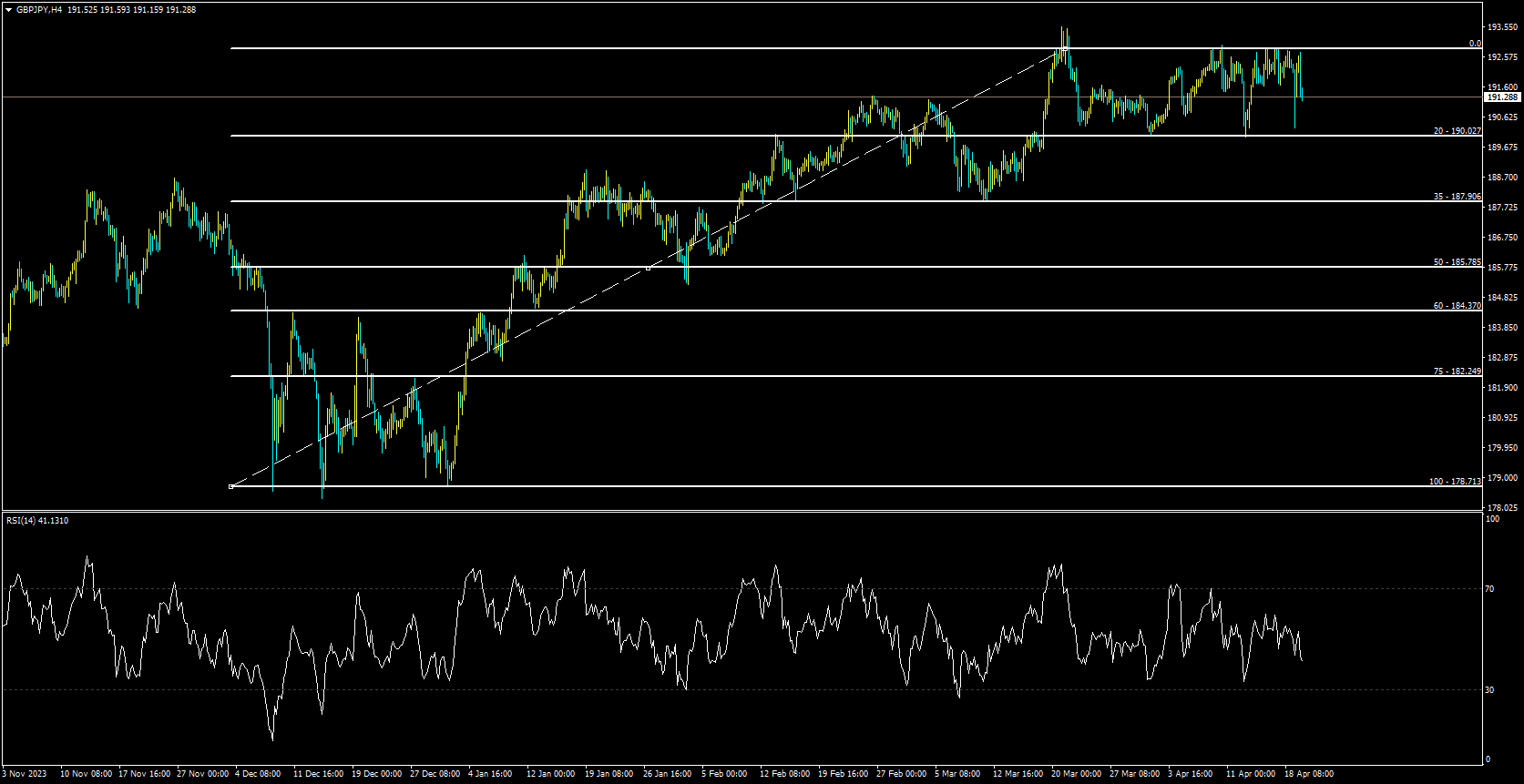
Task: Click the RSI(14) 41.1310 indicator label
Action: click(37, 521)
